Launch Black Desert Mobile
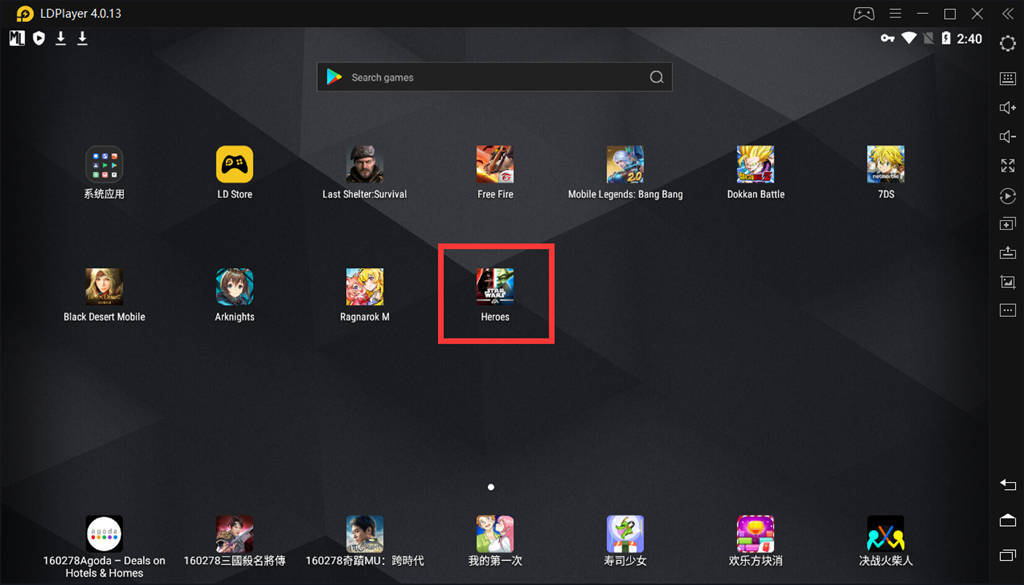The width and height of the screenshot is (1024, 585). tap(104, 287)
